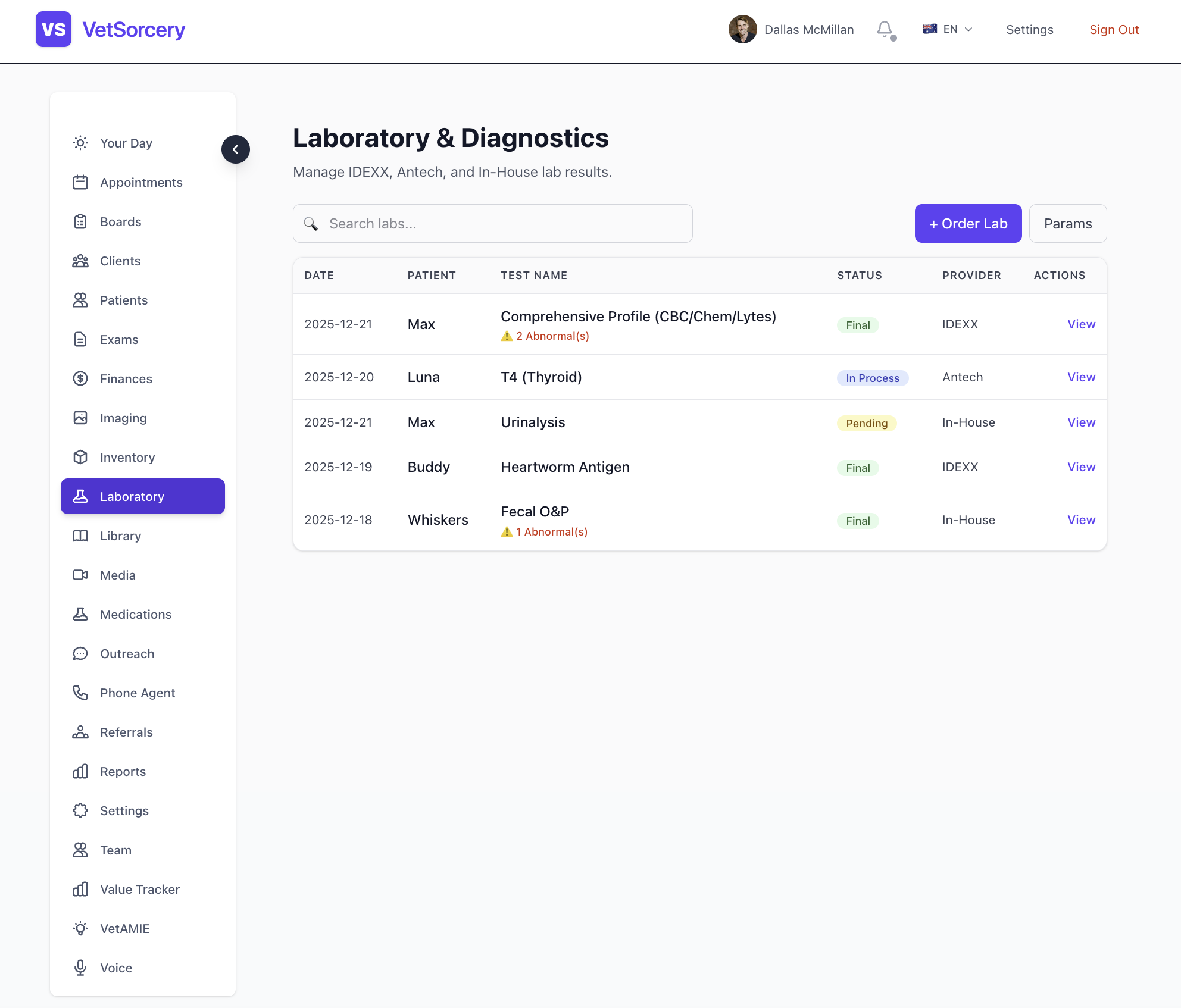Click the Imaging picture icon in sidebar

point(80,418)
